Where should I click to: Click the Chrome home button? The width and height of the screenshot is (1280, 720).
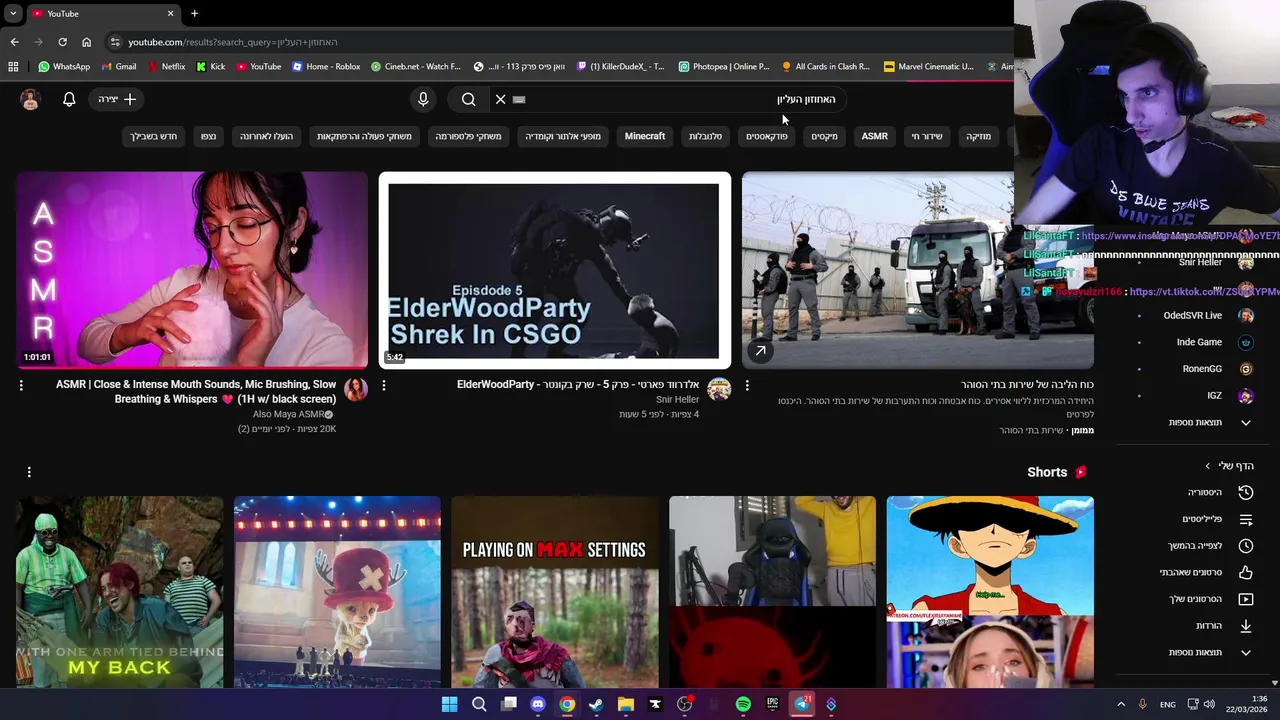coord(86,42)
